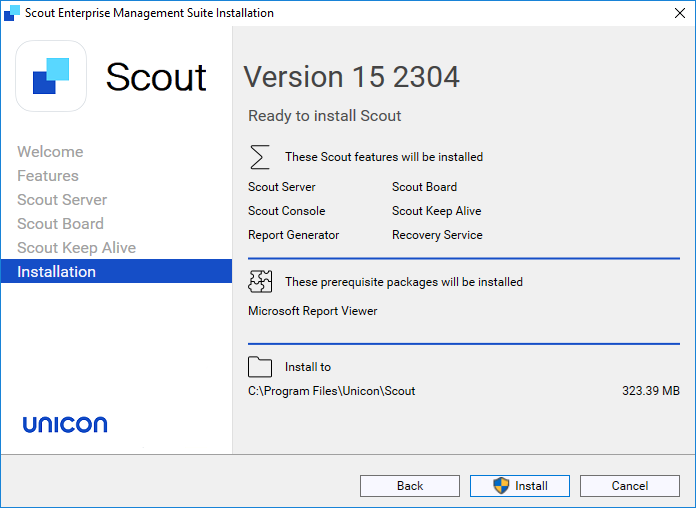Click the title bar Scout application icon
Viewport: 696px width, 508px height.
[12, 13]
